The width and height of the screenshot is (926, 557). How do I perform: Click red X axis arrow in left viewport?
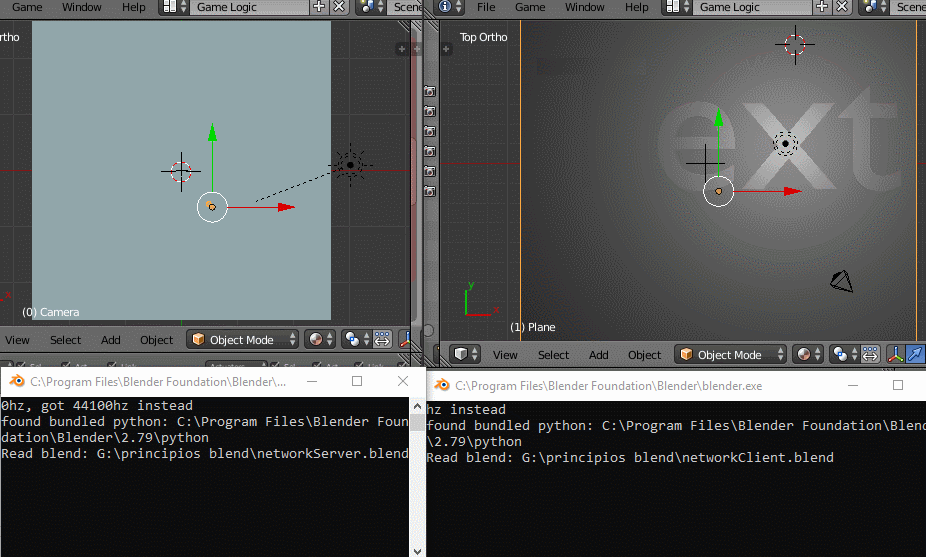[286, 207]
